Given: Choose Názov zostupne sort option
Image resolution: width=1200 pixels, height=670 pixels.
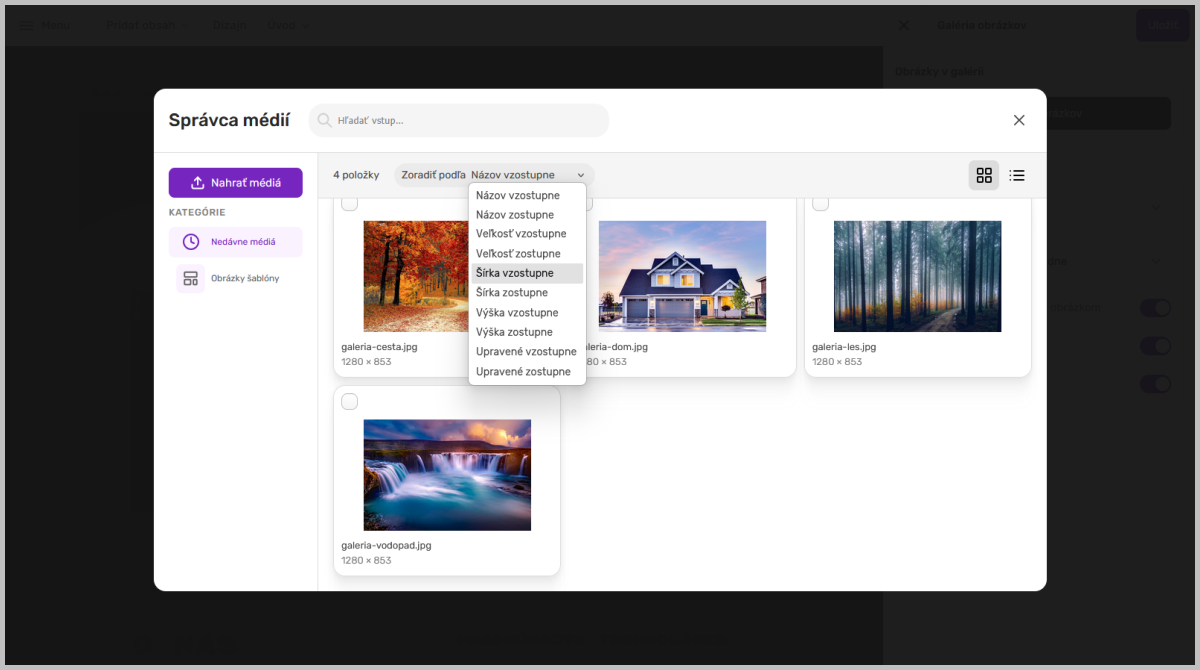Looking at the screenshot, I should [527, 215].
